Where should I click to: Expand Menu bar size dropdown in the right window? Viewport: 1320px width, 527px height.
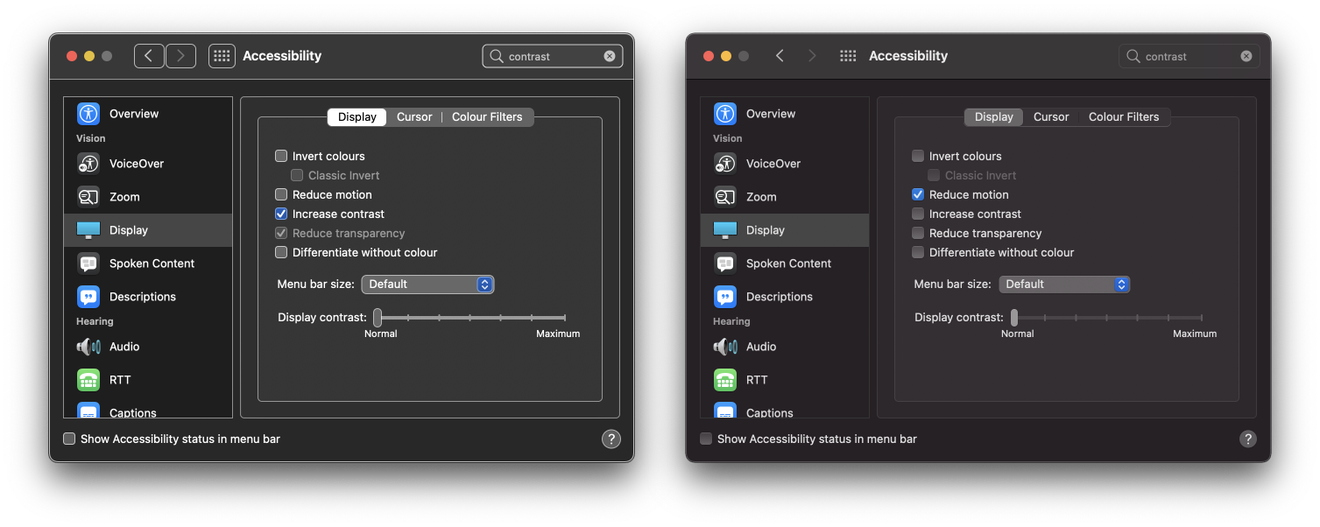click(x=1064, y=284)
